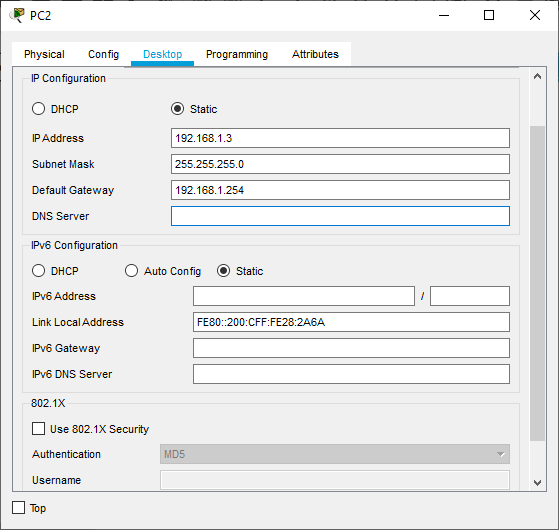
Task: Tick the Top checkbox
Action: (19, 508)
